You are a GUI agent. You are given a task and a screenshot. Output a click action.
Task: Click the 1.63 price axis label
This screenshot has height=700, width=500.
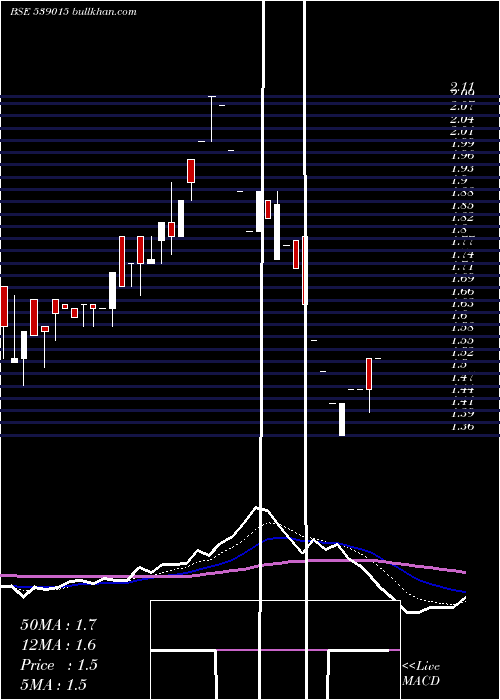(x=462, y=304)
